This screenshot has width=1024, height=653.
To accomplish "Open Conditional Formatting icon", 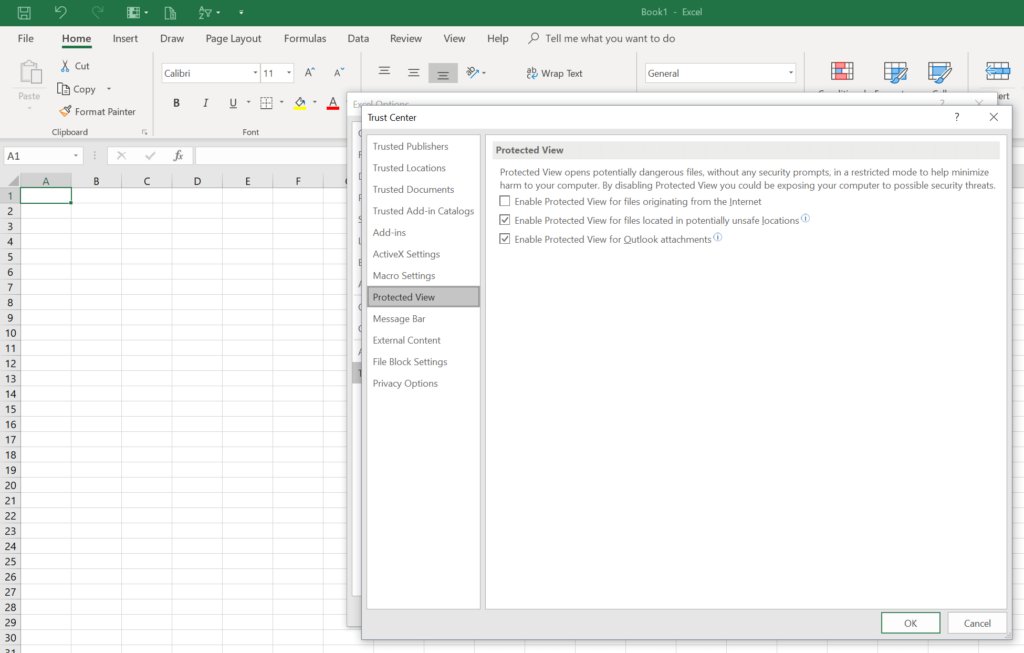I will click(x=842, y=72).
